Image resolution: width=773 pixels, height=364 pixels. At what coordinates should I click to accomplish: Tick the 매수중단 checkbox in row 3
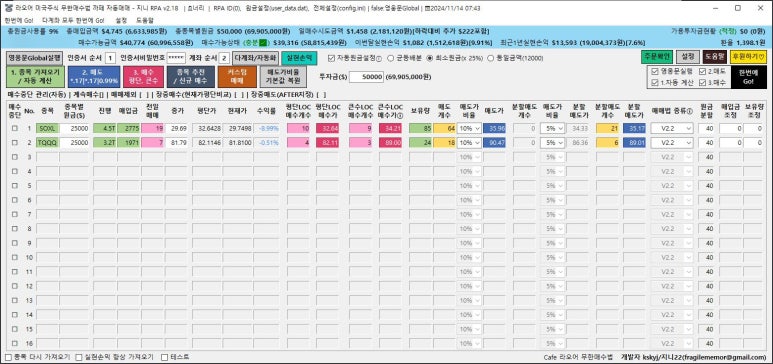coord(15,157)
